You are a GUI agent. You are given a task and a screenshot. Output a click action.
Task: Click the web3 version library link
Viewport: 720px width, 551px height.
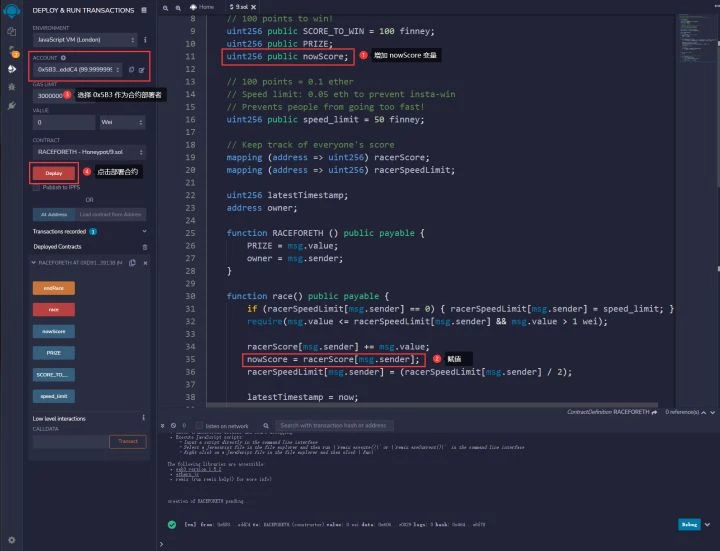(x=198, y=470)
